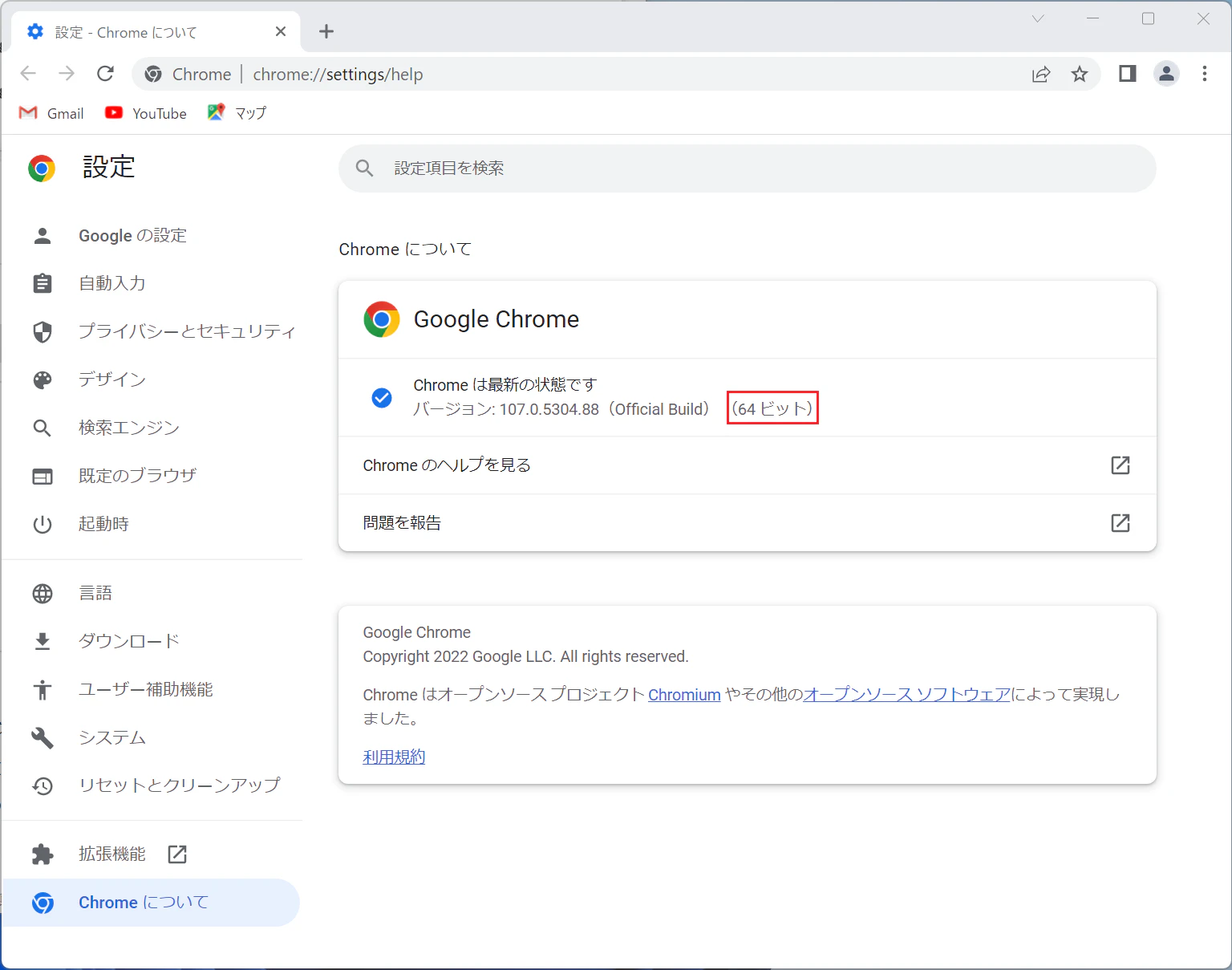This screenshot has width=1232, height=970.
Task: Open デザイン settings section
Action: point(152,379)
